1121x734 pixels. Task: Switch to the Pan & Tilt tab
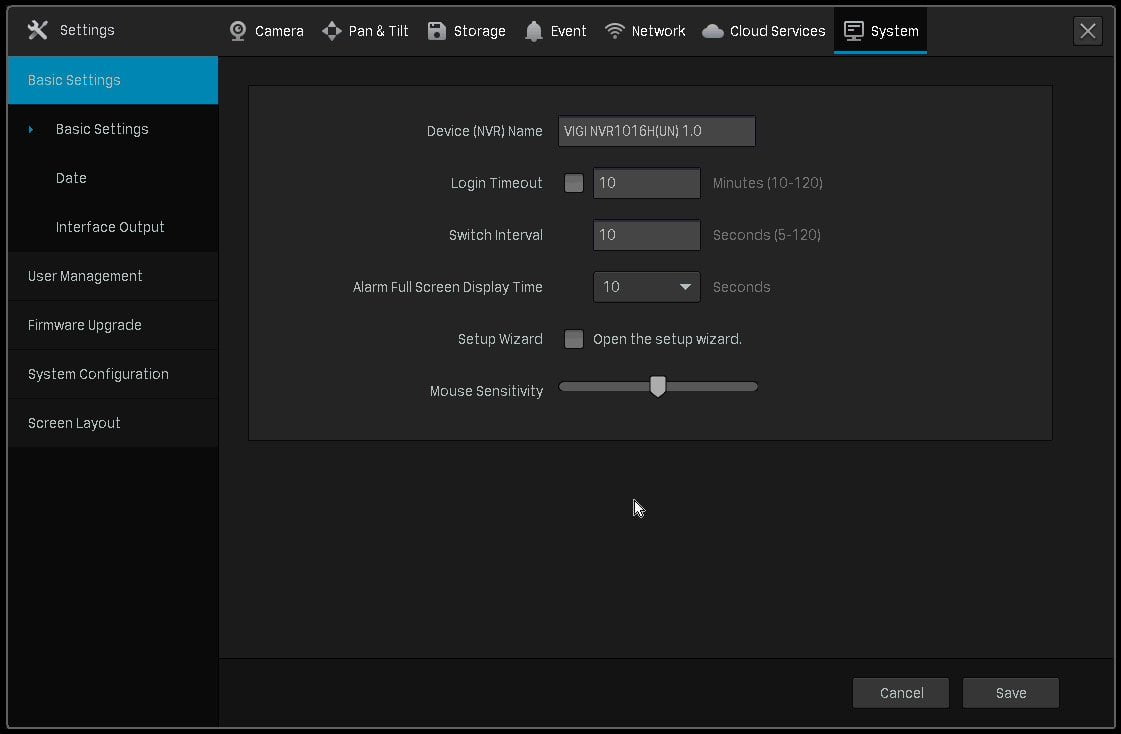click(x=365, y=31)
